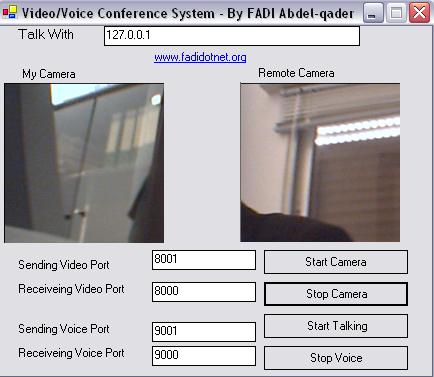Click the My Camera video preview

pos(84,163)
